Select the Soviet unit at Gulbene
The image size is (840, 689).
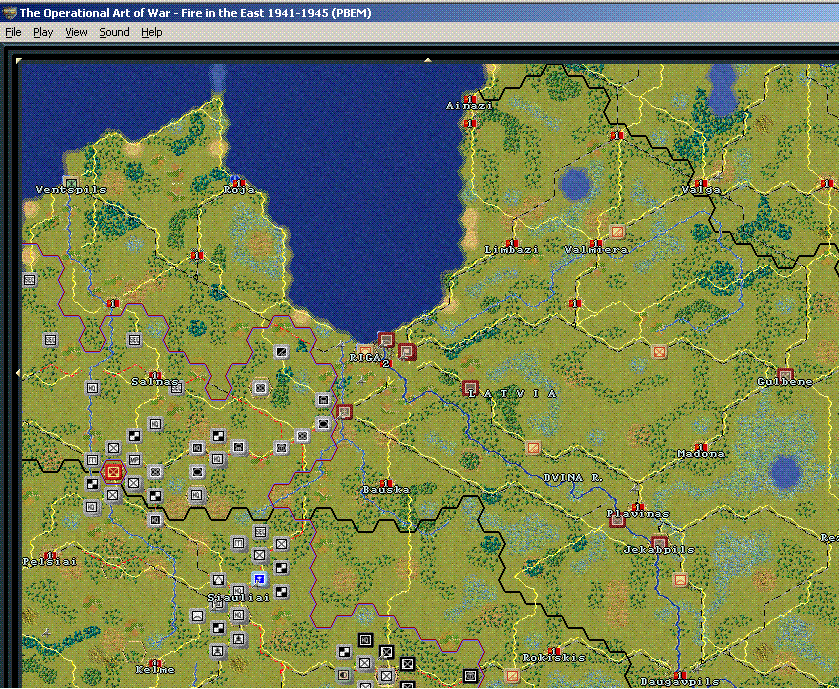pos(785,375)
